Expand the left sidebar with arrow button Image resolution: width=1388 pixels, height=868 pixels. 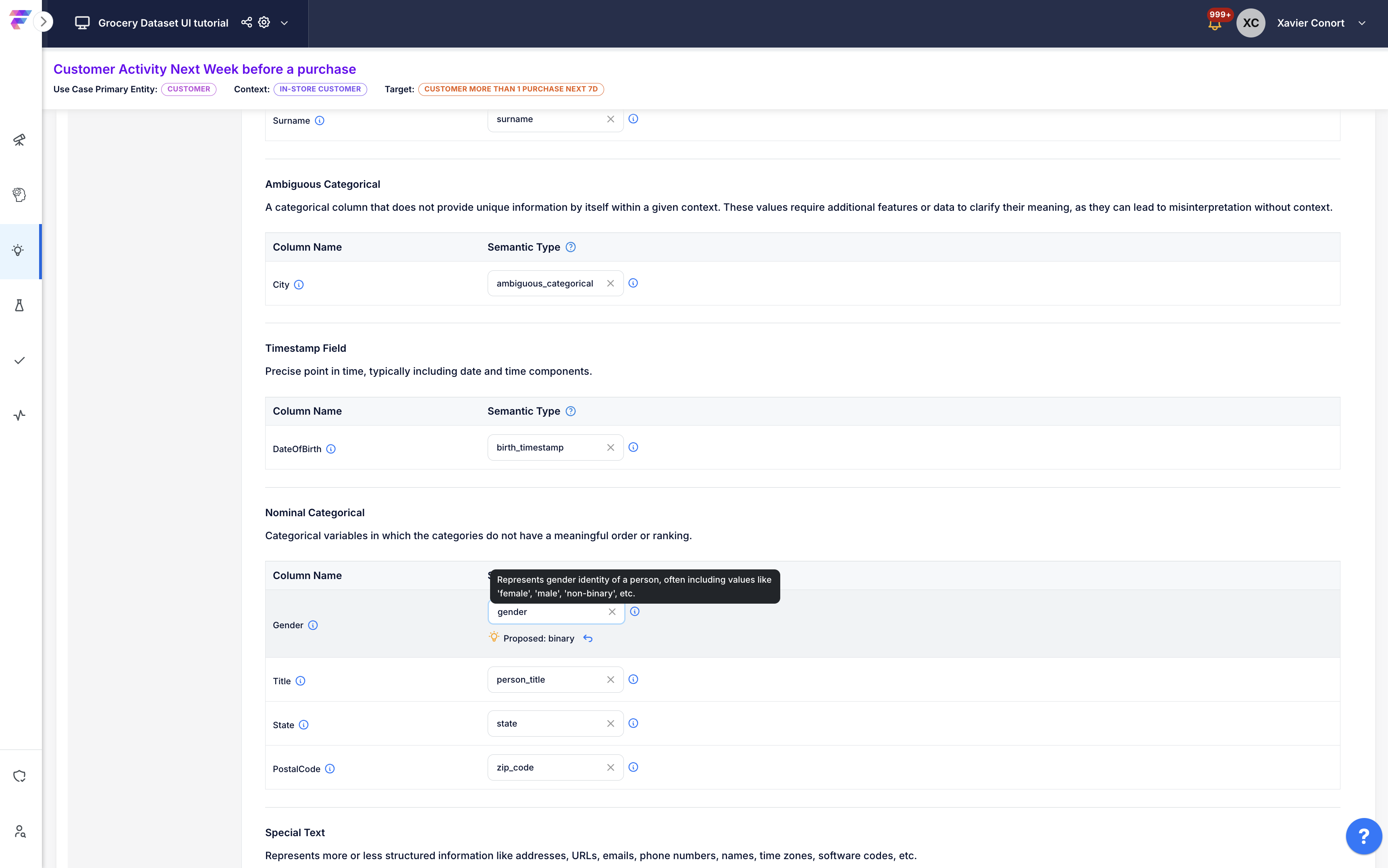coord(43,22)
